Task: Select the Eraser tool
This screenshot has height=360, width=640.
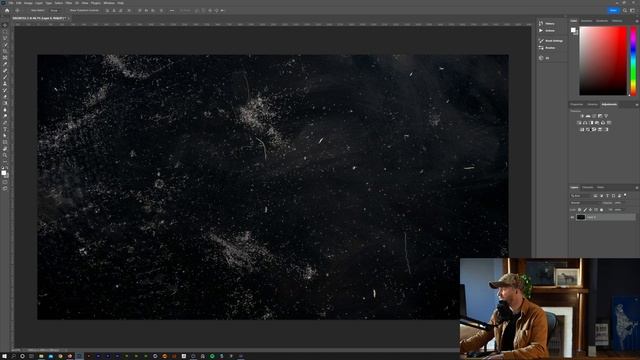Action: (5, 96)
